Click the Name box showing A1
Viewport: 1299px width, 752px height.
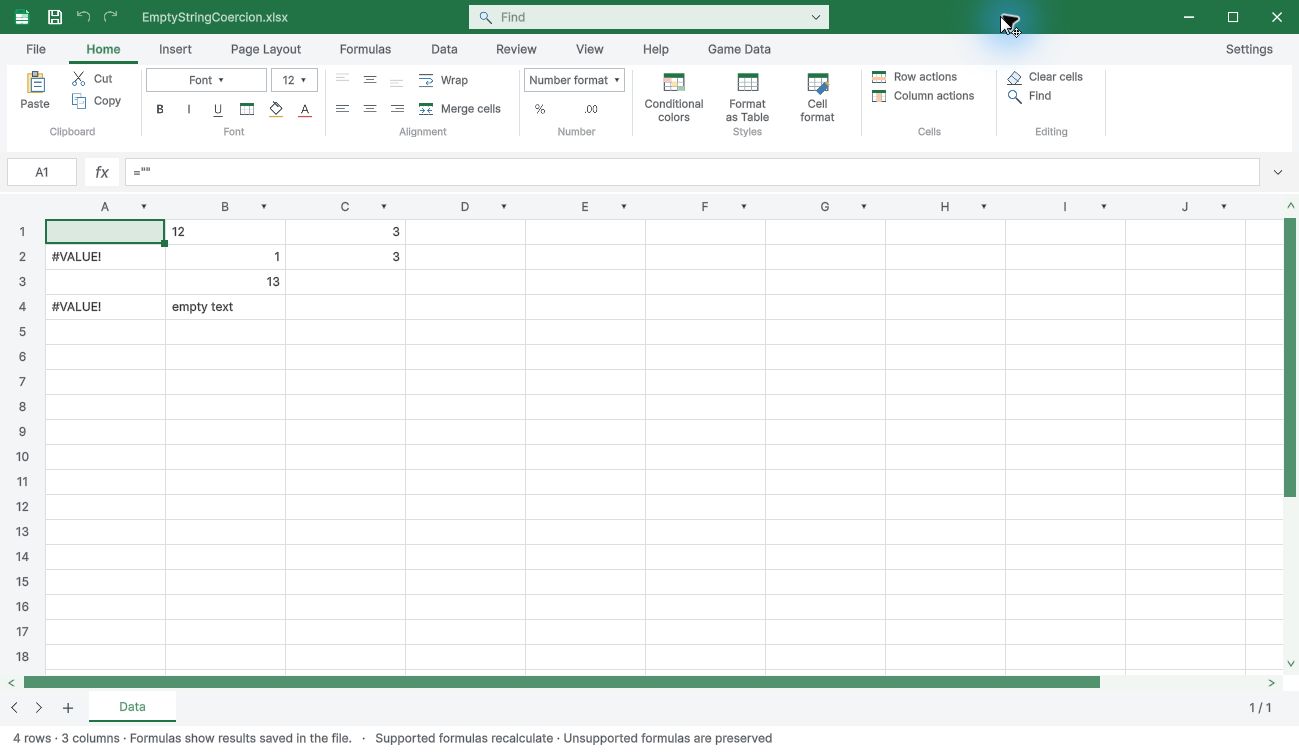(x=42, y=172)
